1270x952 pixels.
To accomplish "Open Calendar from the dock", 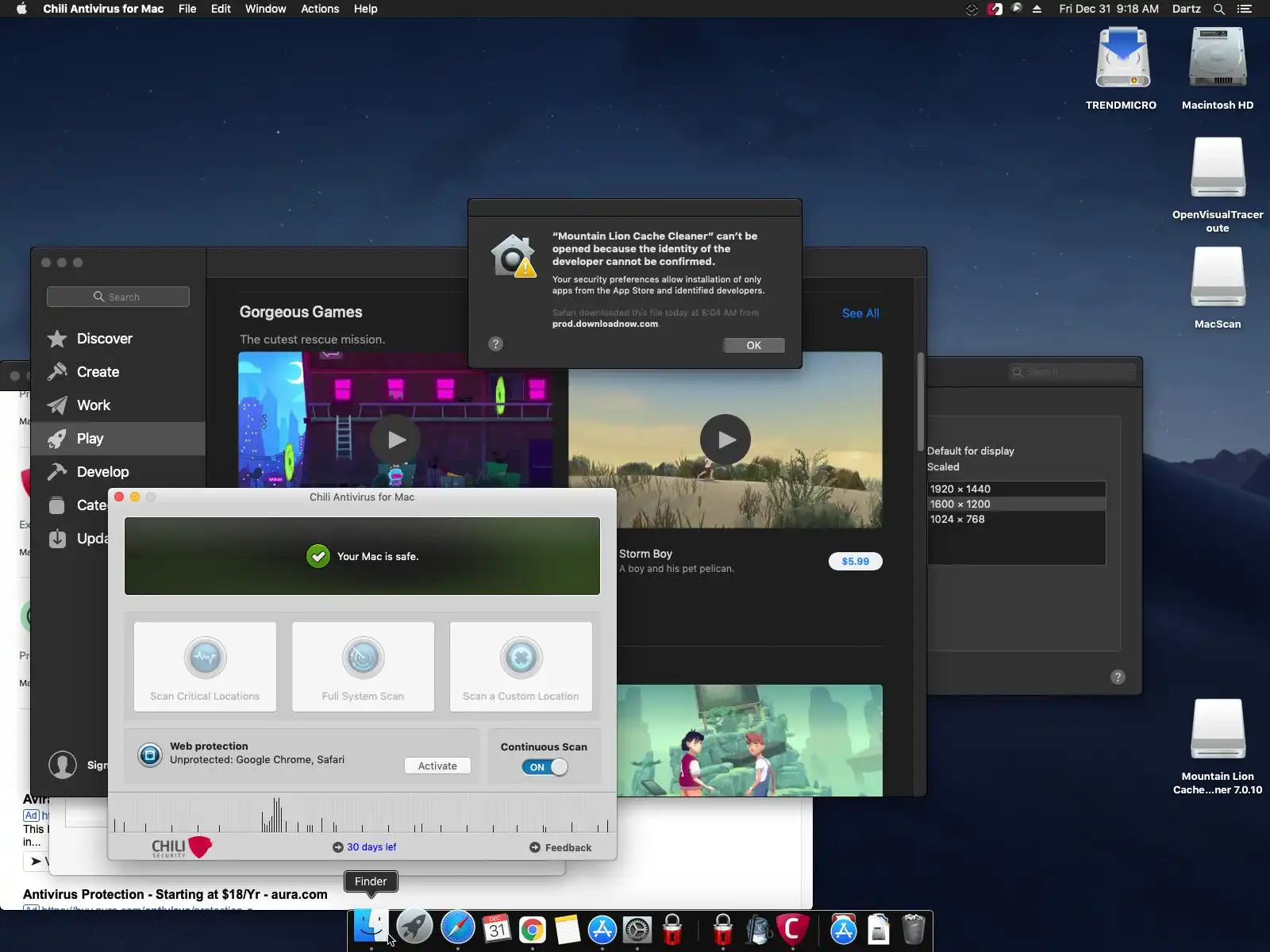I will 497,928.
